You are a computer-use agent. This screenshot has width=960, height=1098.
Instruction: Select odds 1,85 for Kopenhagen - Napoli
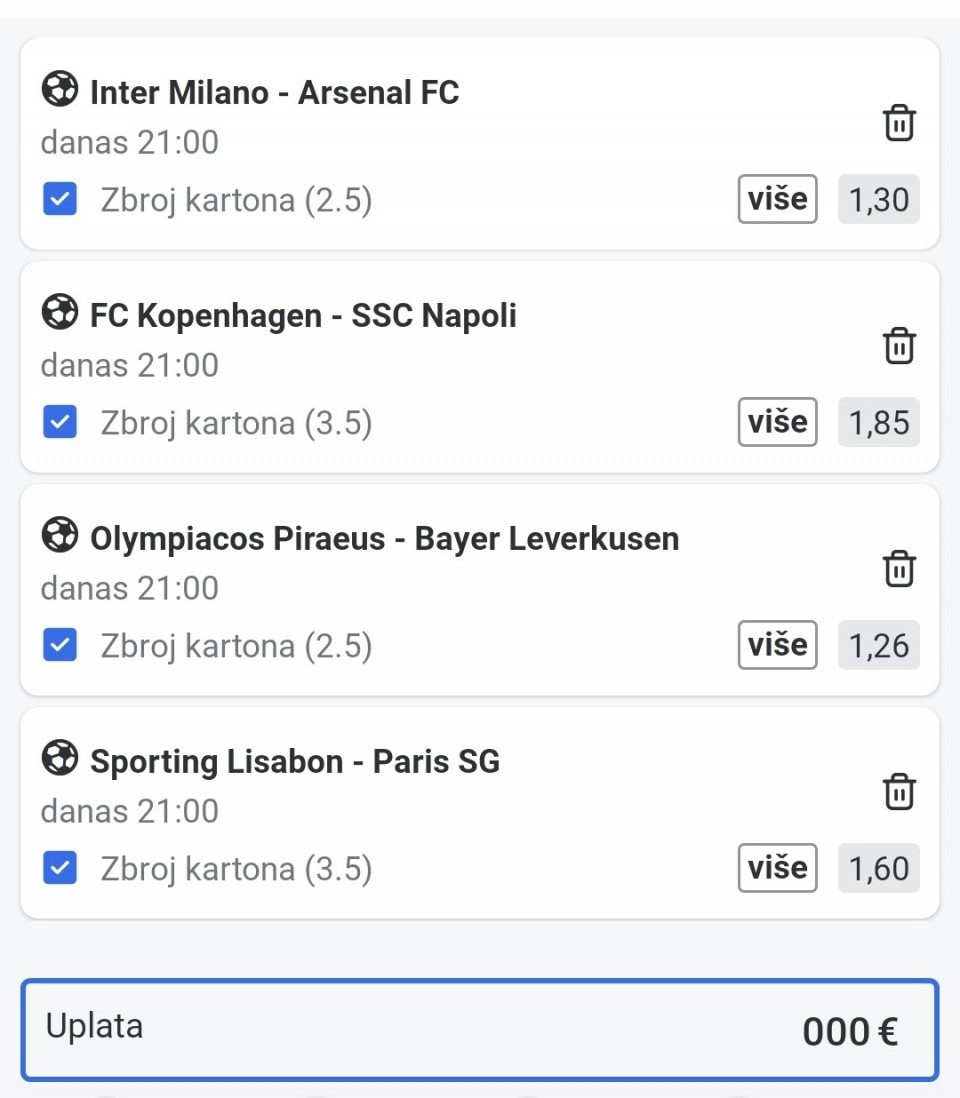click(x=878, y=423)
